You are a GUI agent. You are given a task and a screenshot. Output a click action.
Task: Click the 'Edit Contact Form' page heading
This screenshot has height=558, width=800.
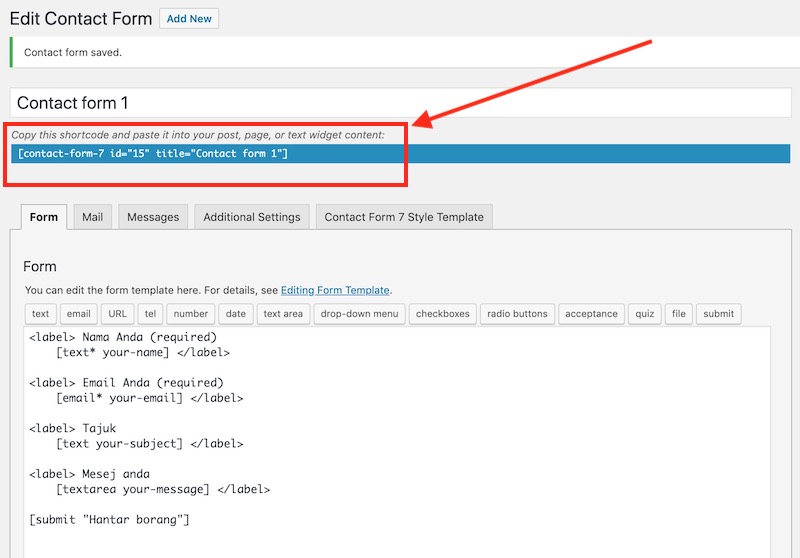(x=81, y=19)
